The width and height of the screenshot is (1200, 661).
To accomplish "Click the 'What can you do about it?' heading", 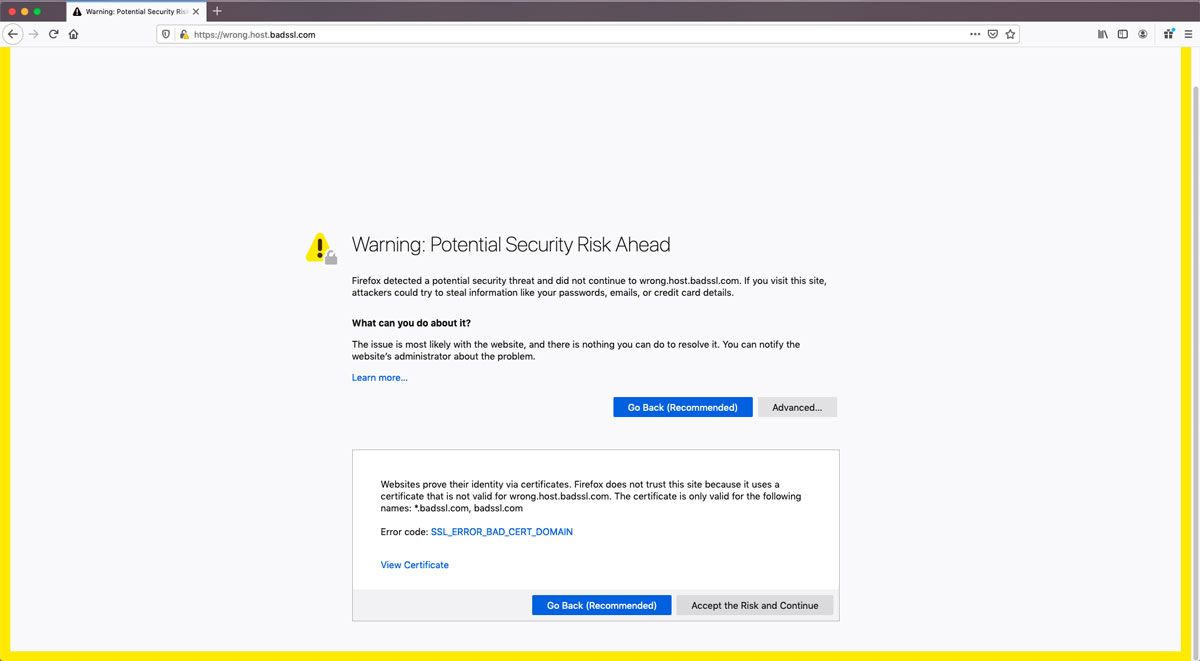I will pos(411,323).
